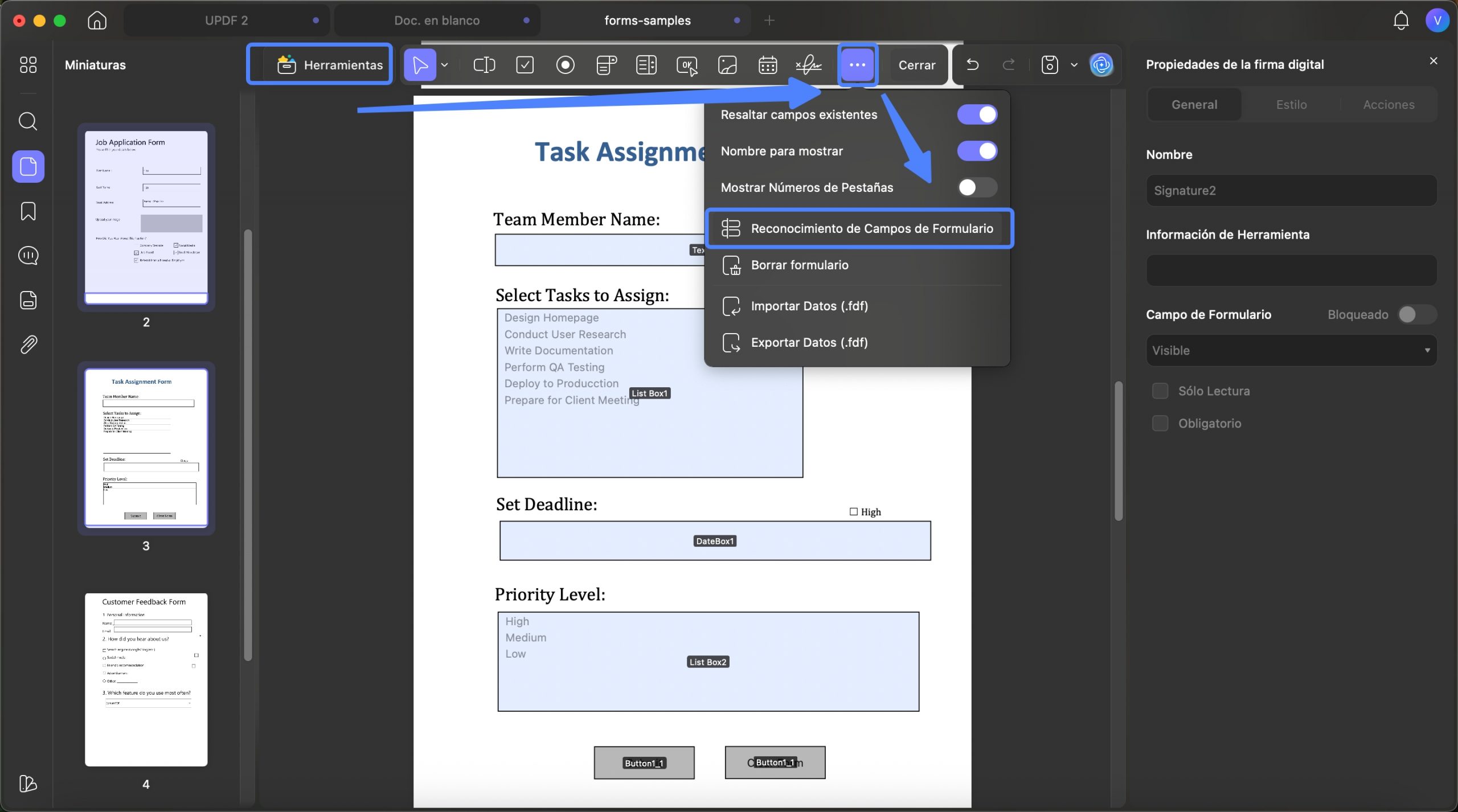The image size is (1458, 812).
Task: Choose Reconocimiento de Campos de Formulario
Action: click(x=859, y=228)
